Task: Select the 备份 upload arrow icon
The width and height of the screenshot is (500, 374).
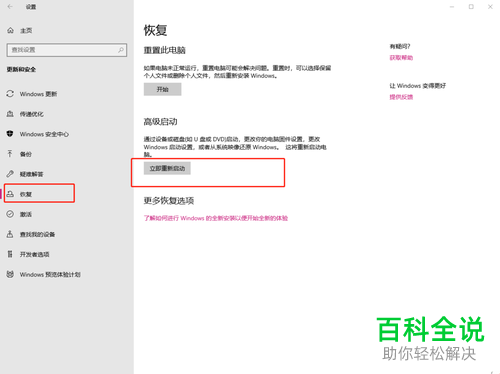Action: pyautogui.click(x=10, y=154)
